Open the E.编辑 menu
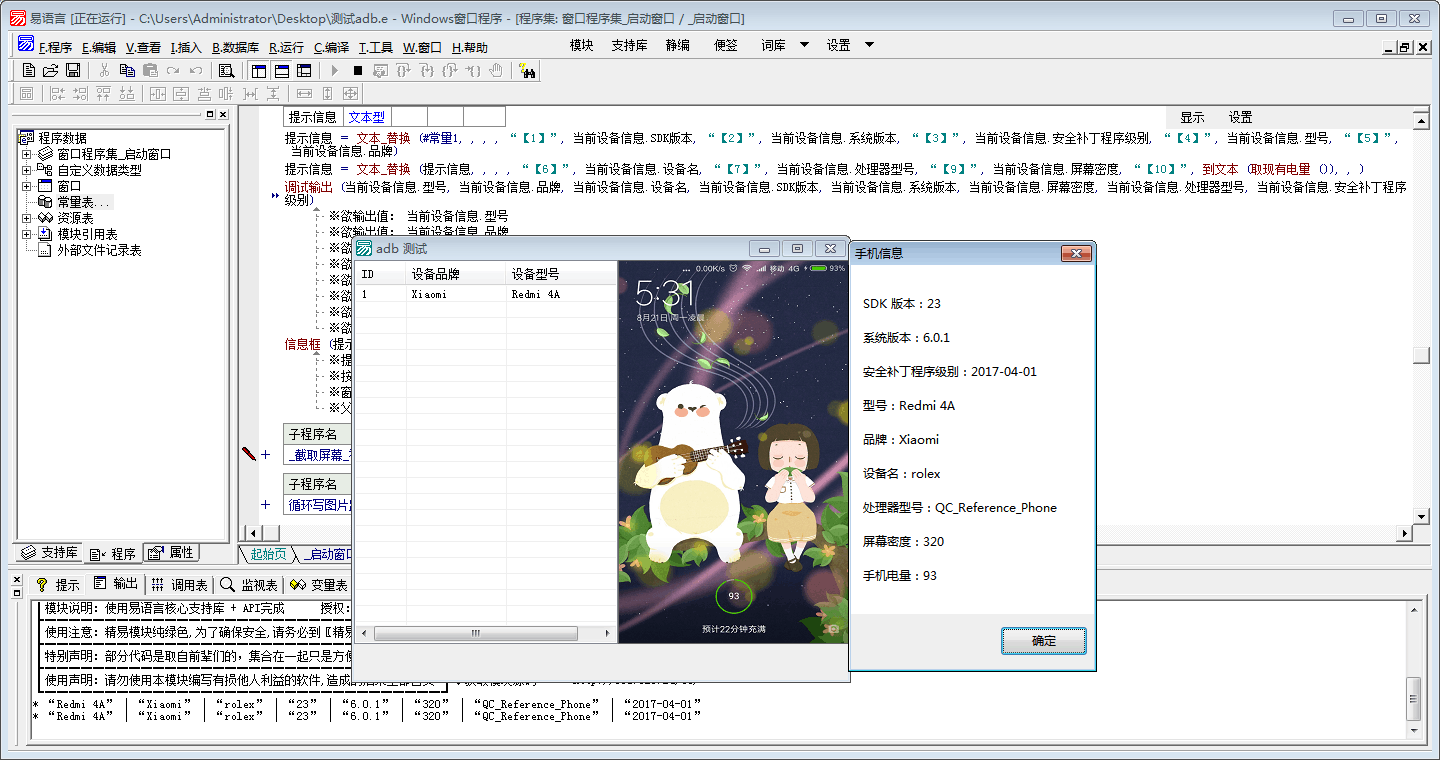Image resolution: width=1440 pixels, height=760 pixels. point(99,47)
